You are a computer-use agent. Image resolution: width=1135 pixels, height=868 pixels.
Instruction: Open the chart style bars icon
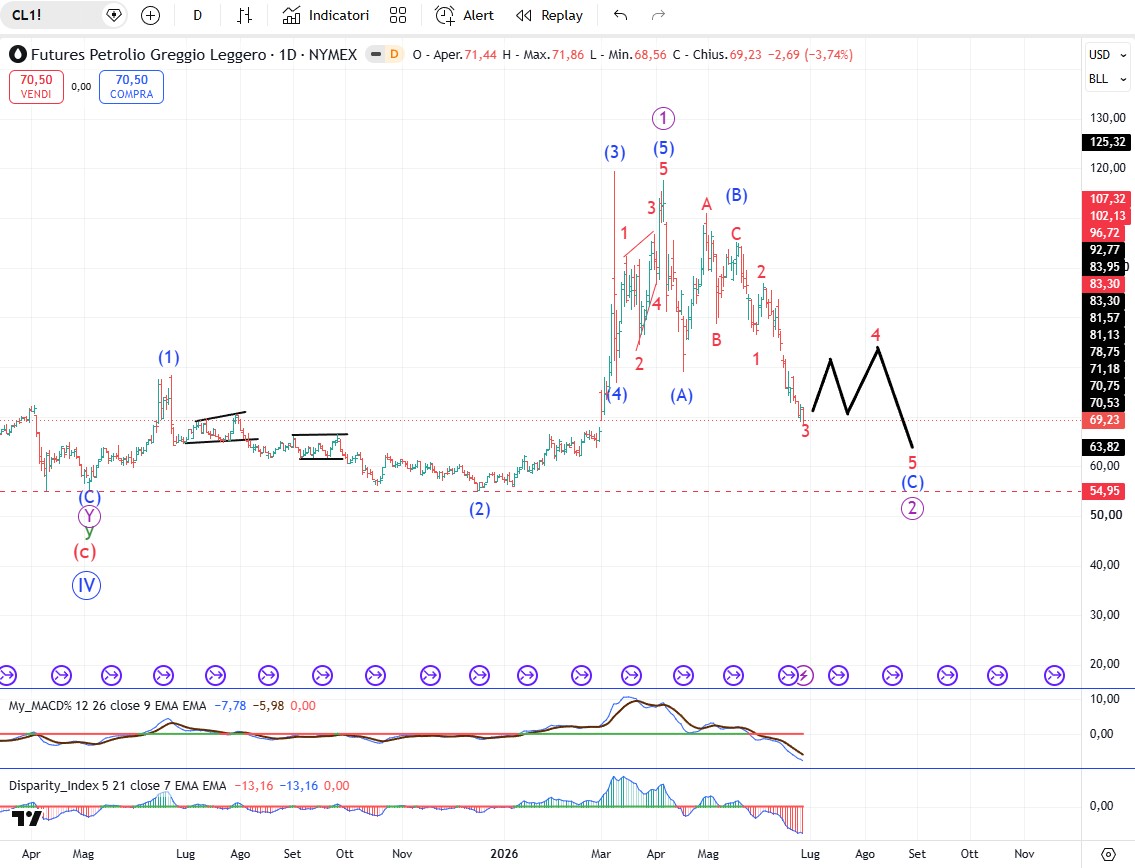[x=245, y=15]
